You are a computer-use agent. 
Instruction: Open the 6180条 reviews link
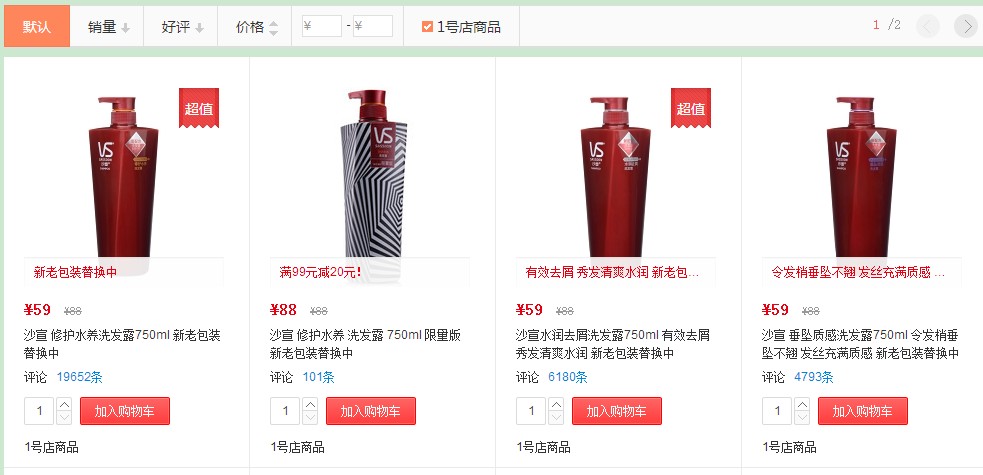[567, 377]
